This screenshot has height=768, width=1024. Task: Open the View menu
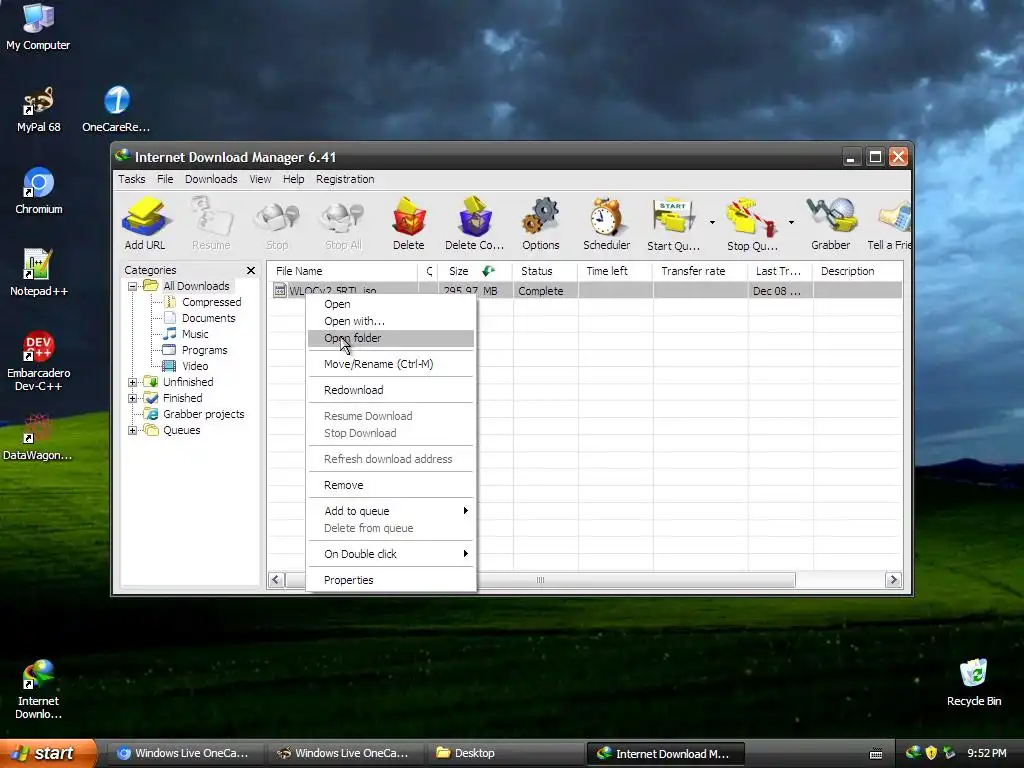pos(260,179)
